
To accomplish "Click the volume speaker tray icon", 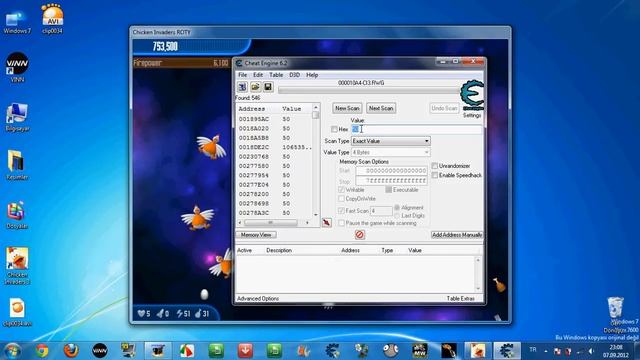I will (x=591, y=351).
